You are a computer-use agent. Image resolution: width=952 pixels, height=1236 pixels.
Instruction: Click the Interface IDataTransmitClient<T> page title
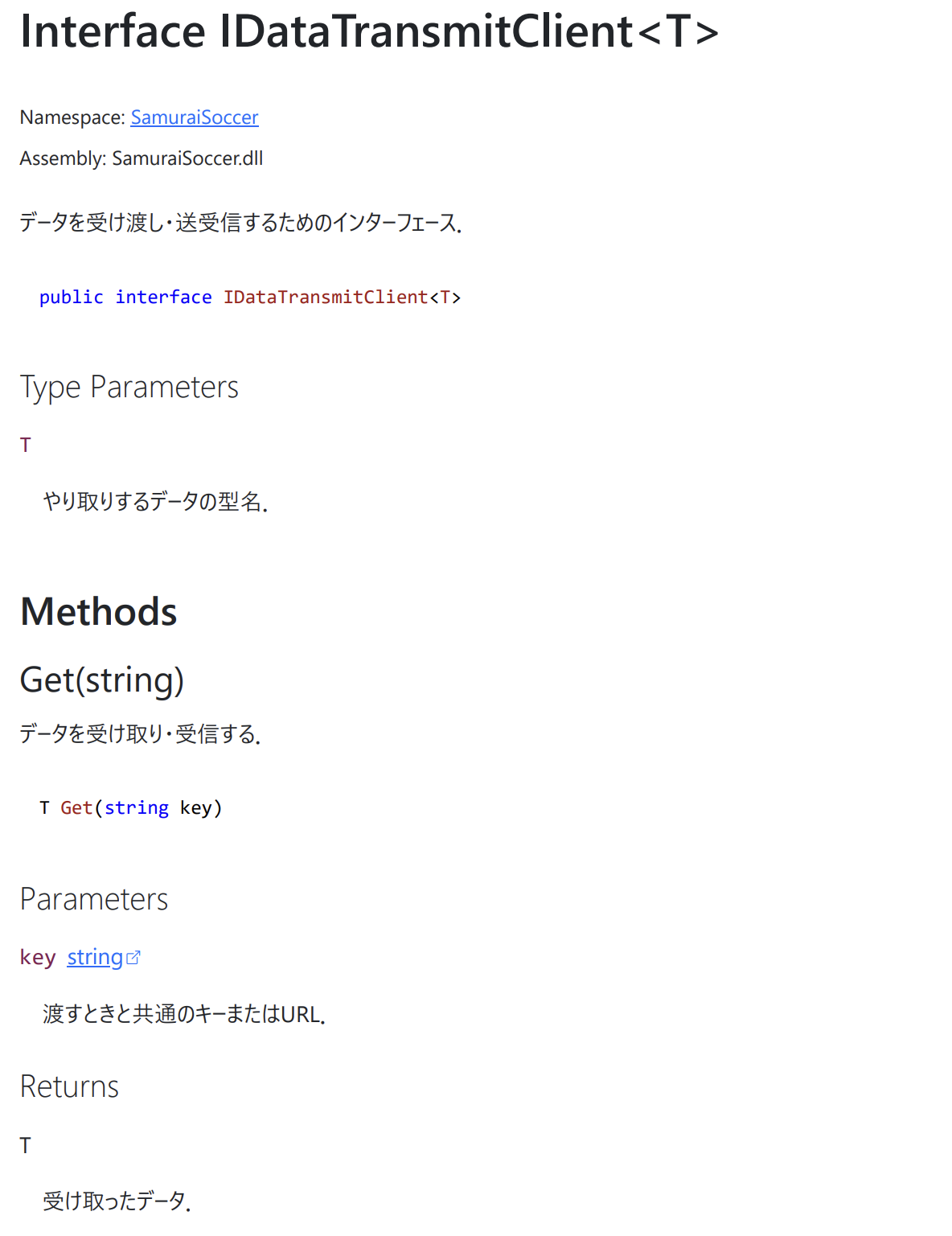(x=369, y=32)
